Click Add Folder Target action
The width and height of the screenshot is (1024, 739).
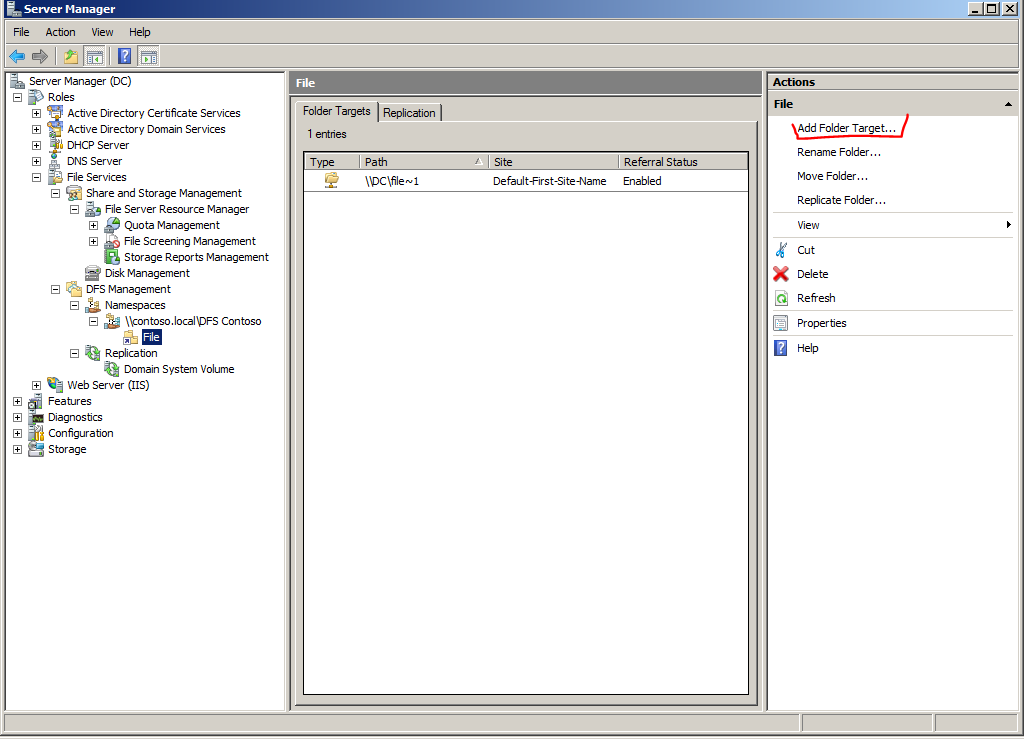(x=846, y=128)
